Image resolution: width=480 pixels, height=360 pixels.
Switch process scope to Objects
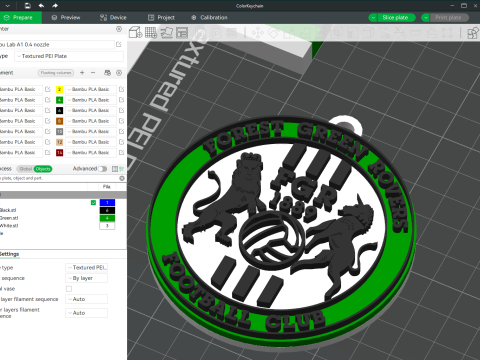click(x=43, y=169)
